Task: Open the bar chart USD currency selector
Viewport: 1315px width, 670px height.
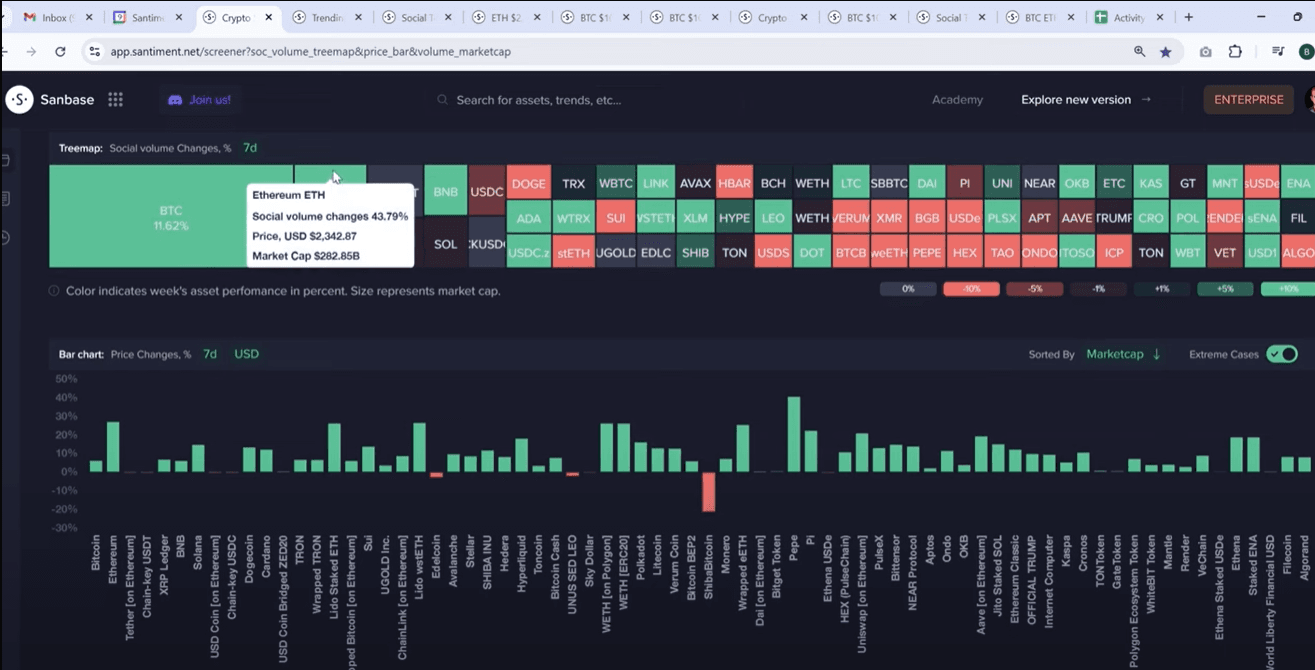Action: click(246, 354)
